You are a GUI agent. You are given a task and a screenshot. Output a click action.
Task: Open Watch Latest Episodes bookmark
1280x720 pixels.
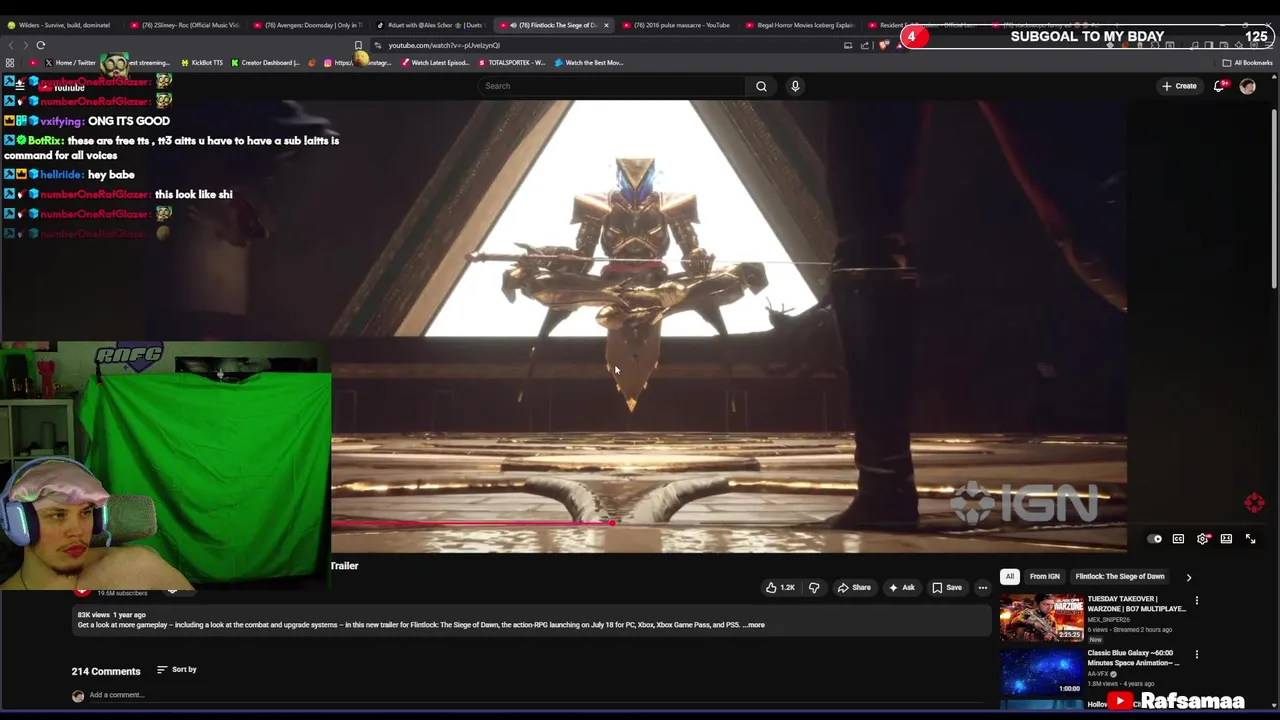tap(435, 63)
